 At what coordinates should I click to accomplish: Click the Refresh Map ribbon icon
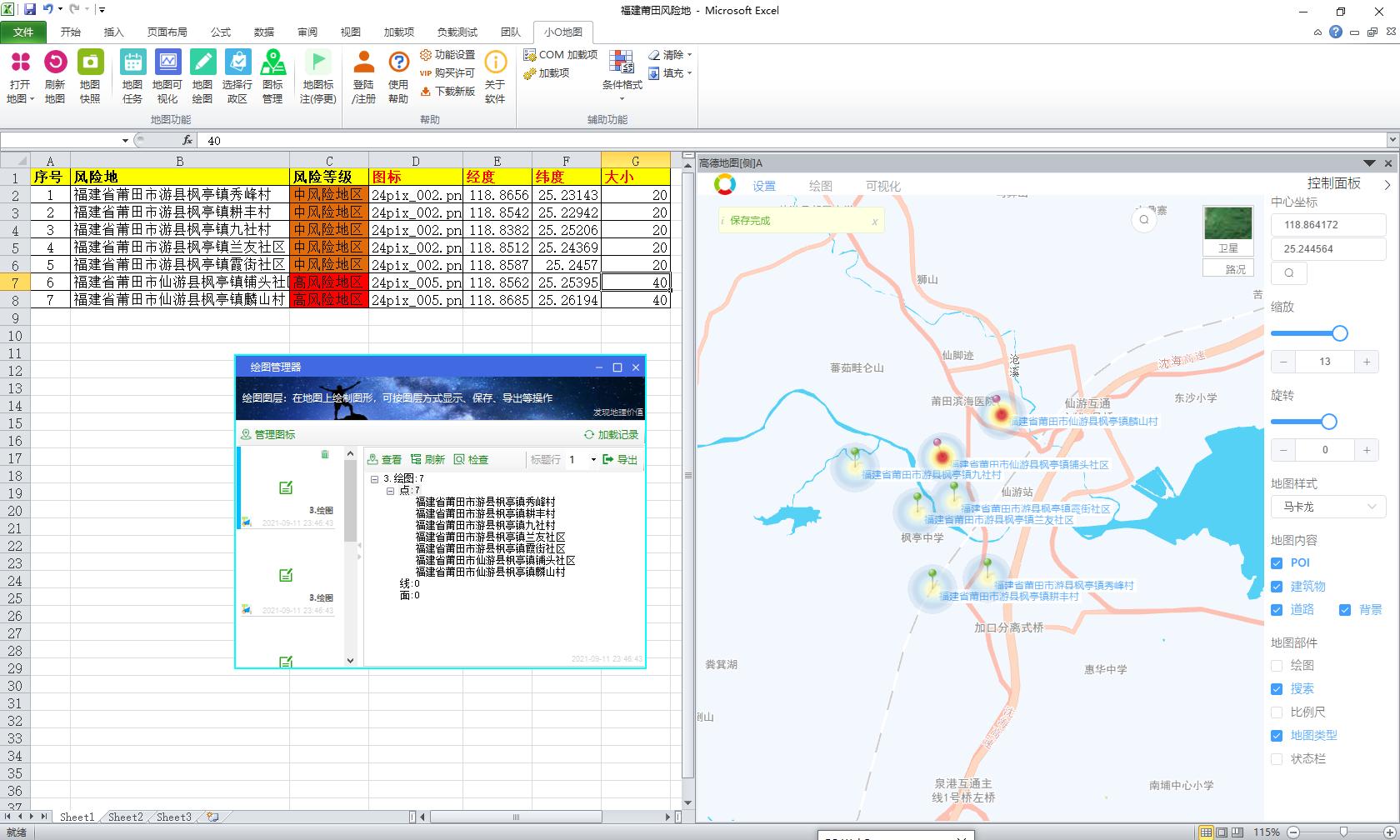[55, 62]
